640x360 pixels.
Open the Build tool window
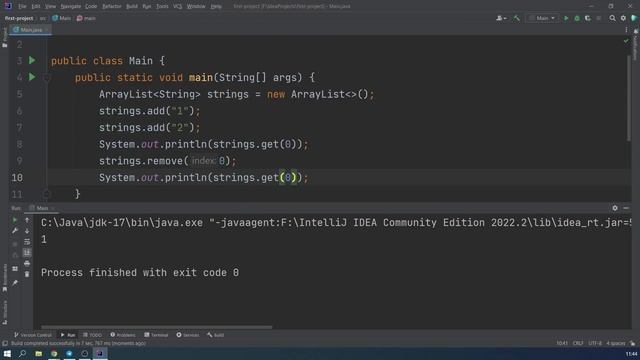[216, 335]
